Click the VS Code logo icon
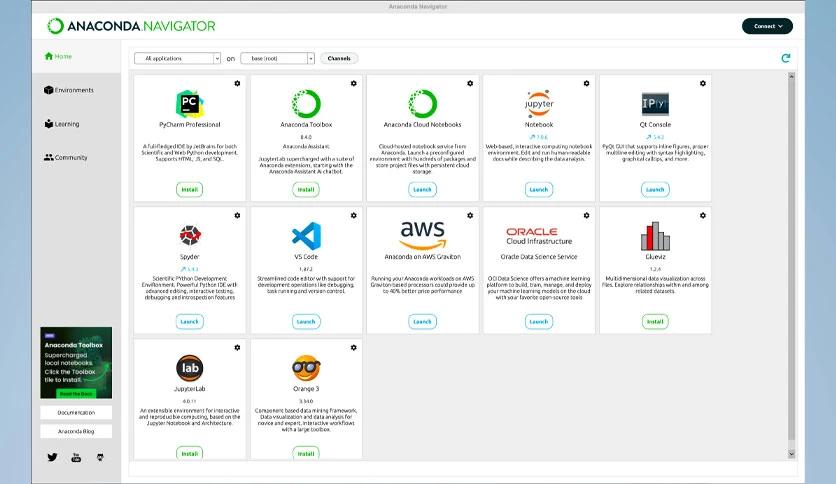Screen dimensions: 836x484 [x=307, y=236]
